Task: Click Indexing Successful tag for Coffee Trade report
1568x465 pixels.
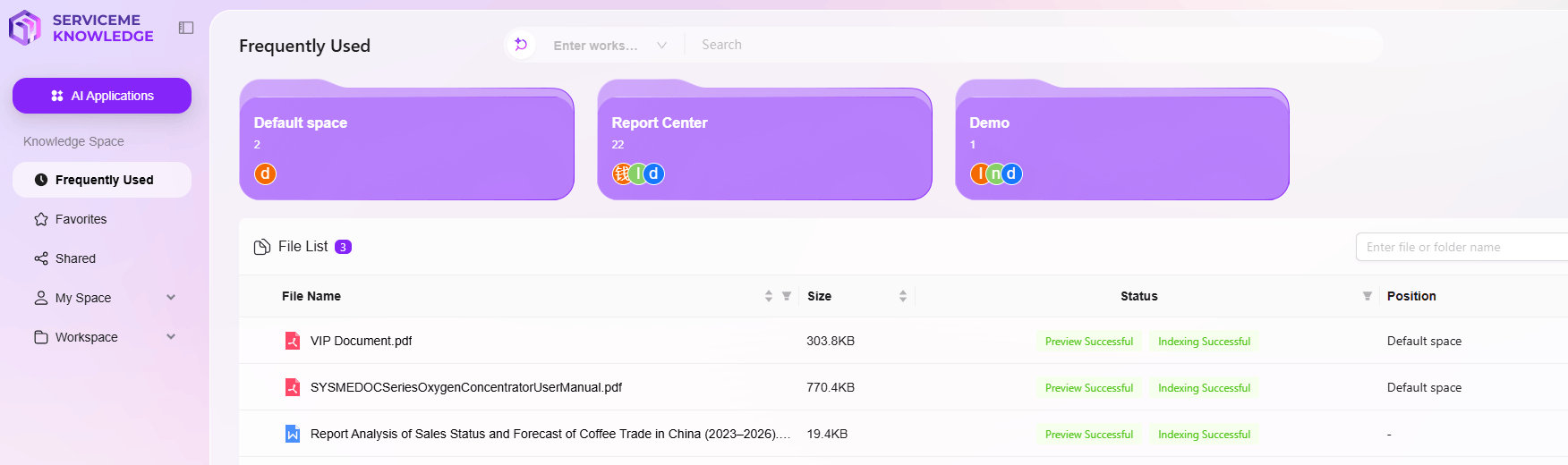Action: tap(1204, 435)
